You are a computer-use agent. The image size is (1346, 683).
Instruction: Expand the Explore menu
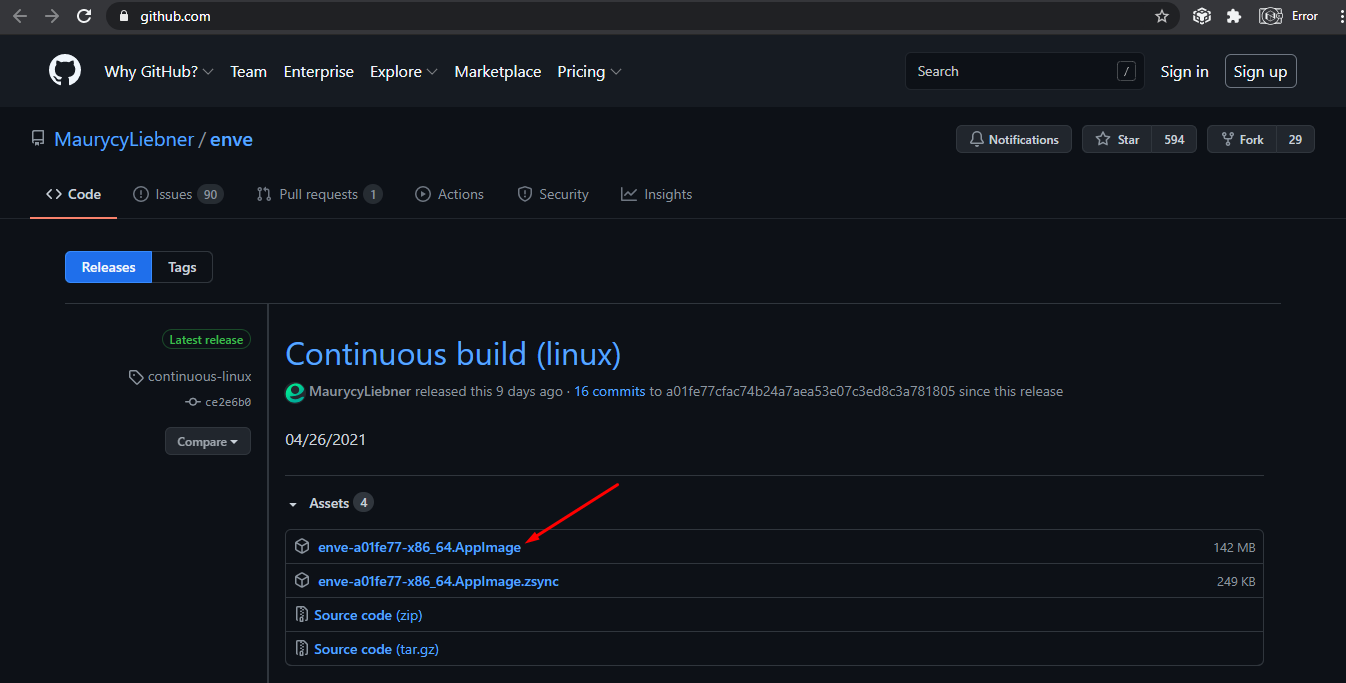(404, 72)
